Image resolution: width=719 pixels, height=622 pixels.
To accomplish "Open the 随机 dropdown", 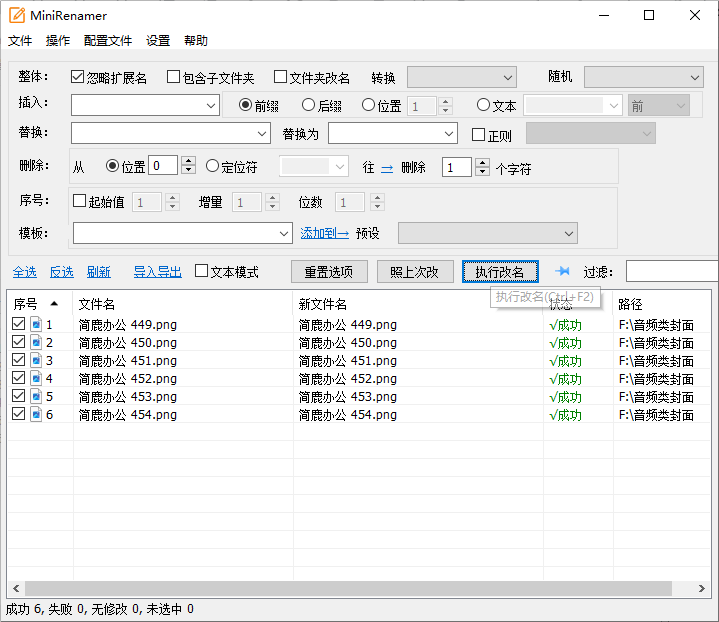I will pos(643,77).
